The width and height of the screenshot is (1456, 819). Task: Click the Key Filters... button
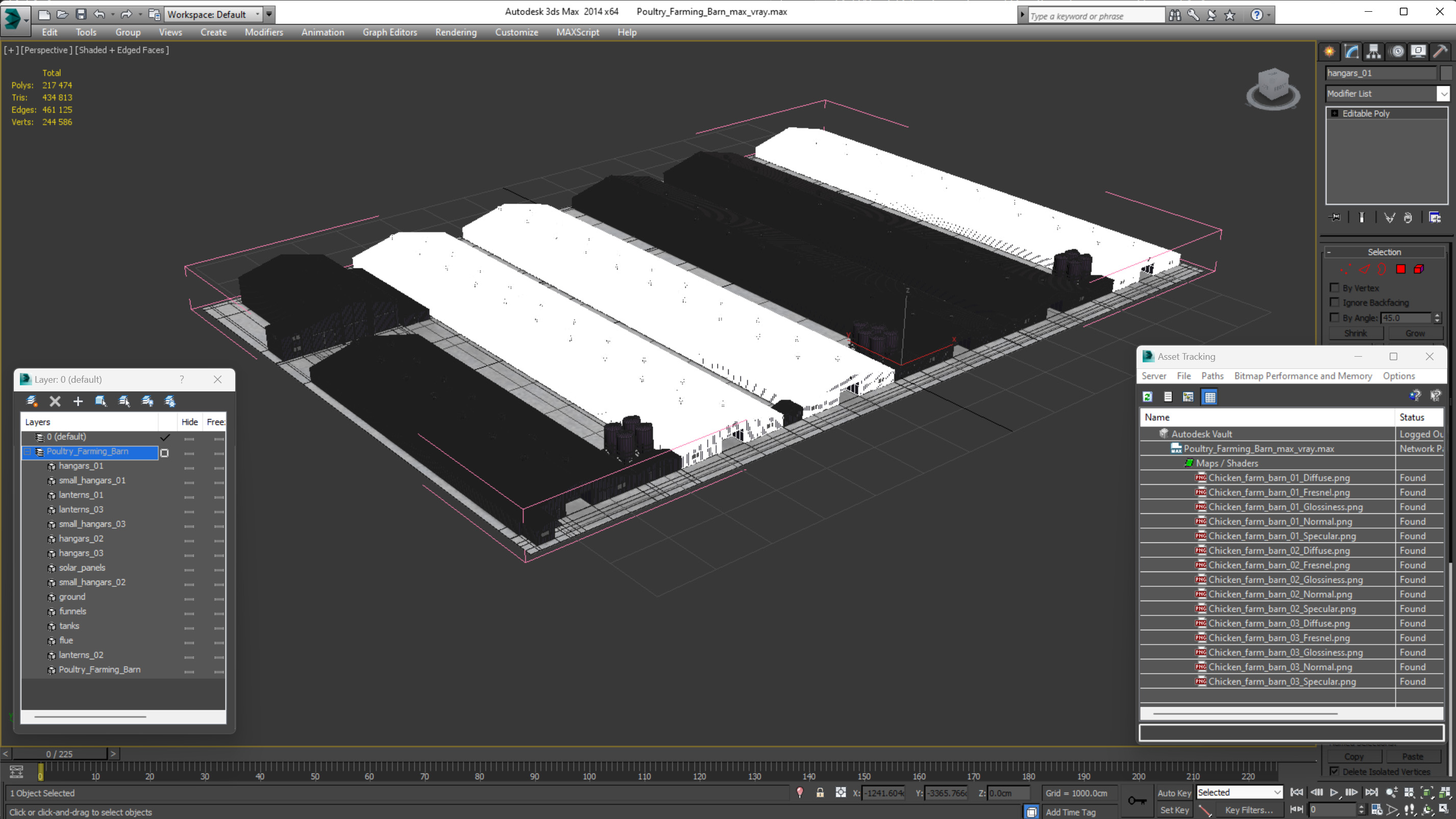[x=1249, y=810]
